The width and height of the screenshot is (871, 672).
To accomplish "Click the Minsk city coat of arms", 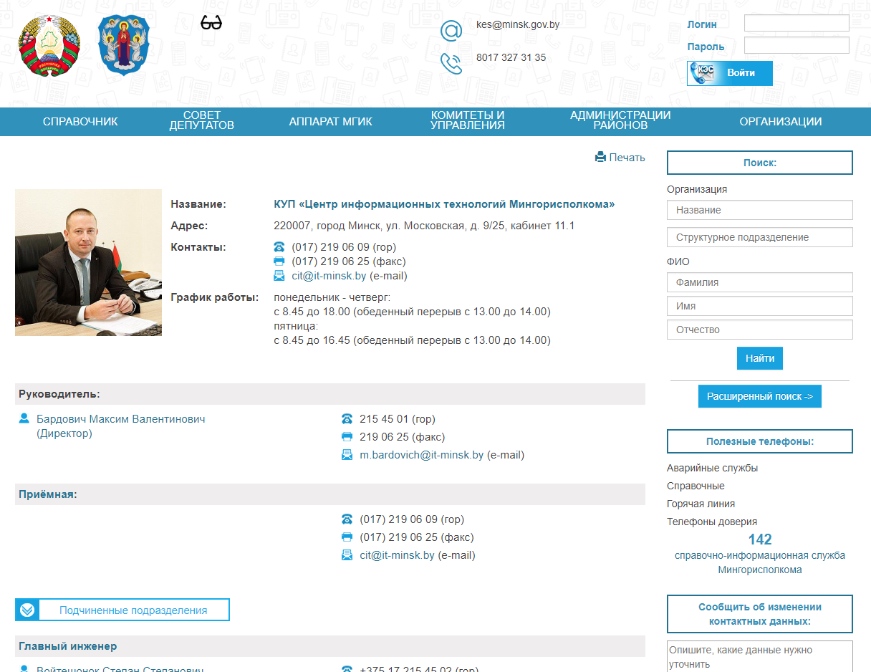I will click(x=123, y=45).
